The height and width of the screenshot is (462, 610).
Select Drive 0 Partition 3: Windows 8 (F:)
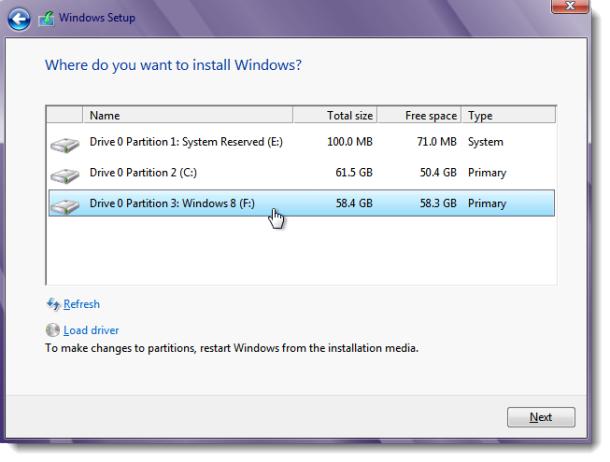pos(301,203)
